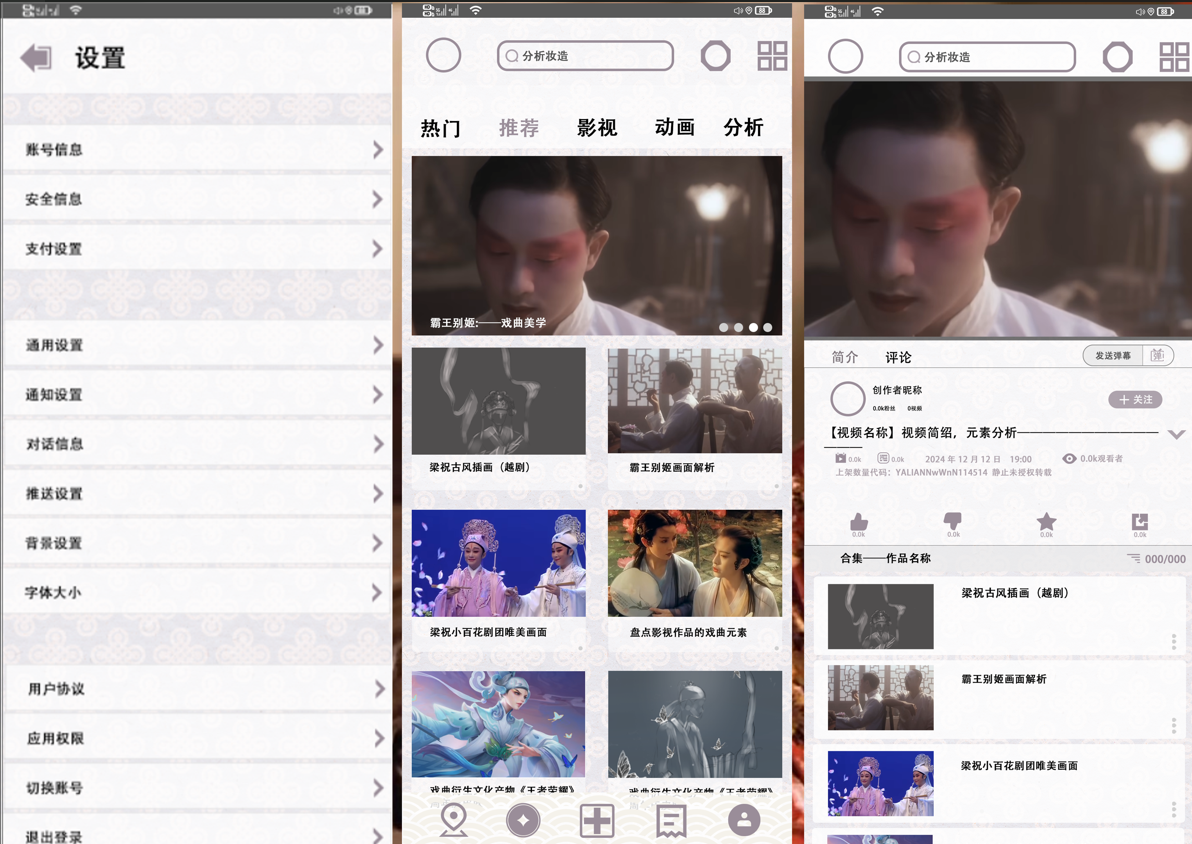Open the more dots on the 梁祝小百花剧团唯美画面 collection row
This screenshot has height=844, width=1192.
point(1174,808)
